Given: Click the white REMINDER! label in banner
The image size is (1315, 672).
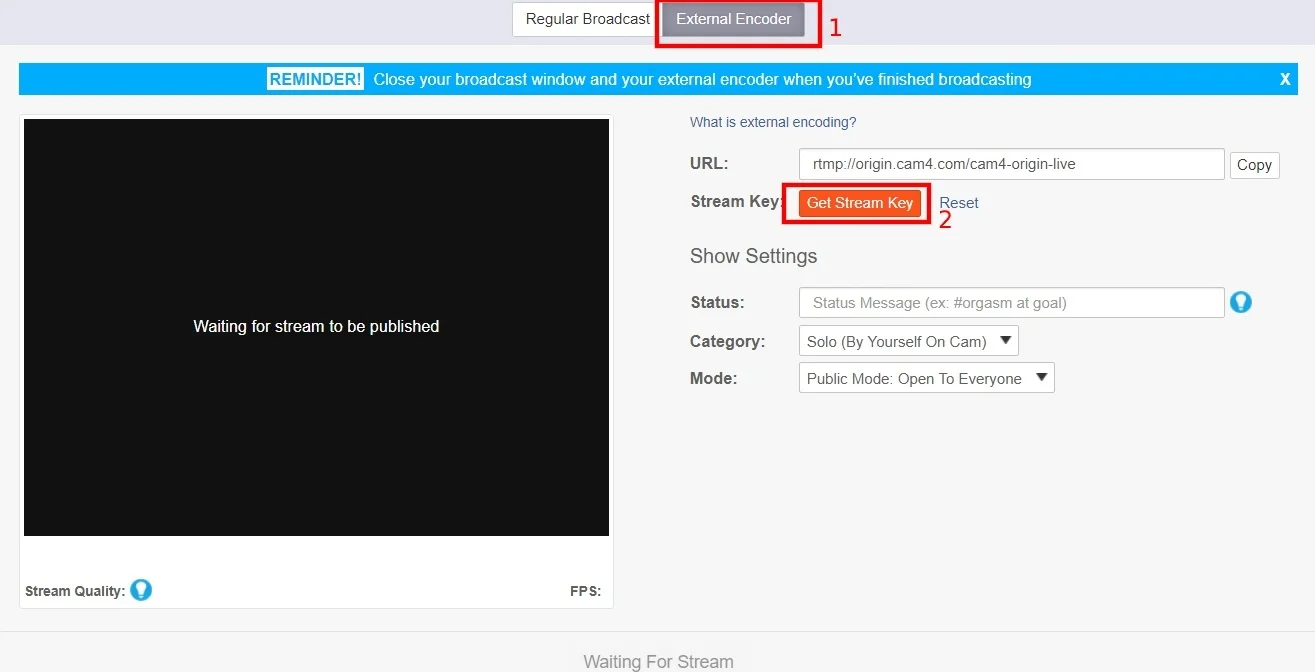Looking at the screenshot, I should (x=315, y=79).
